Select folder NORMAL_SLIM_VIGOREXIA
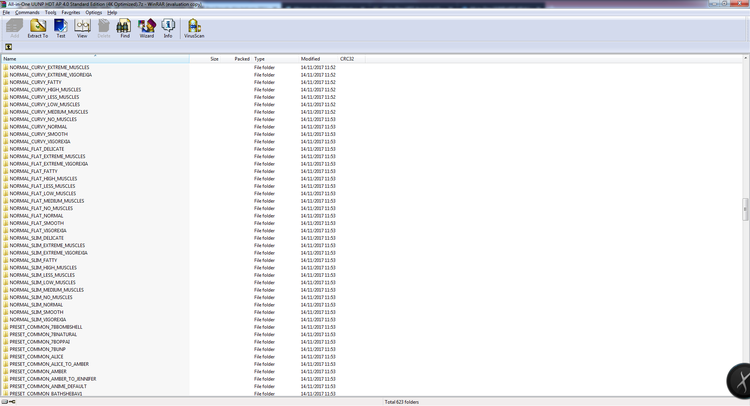 [38, 319]
